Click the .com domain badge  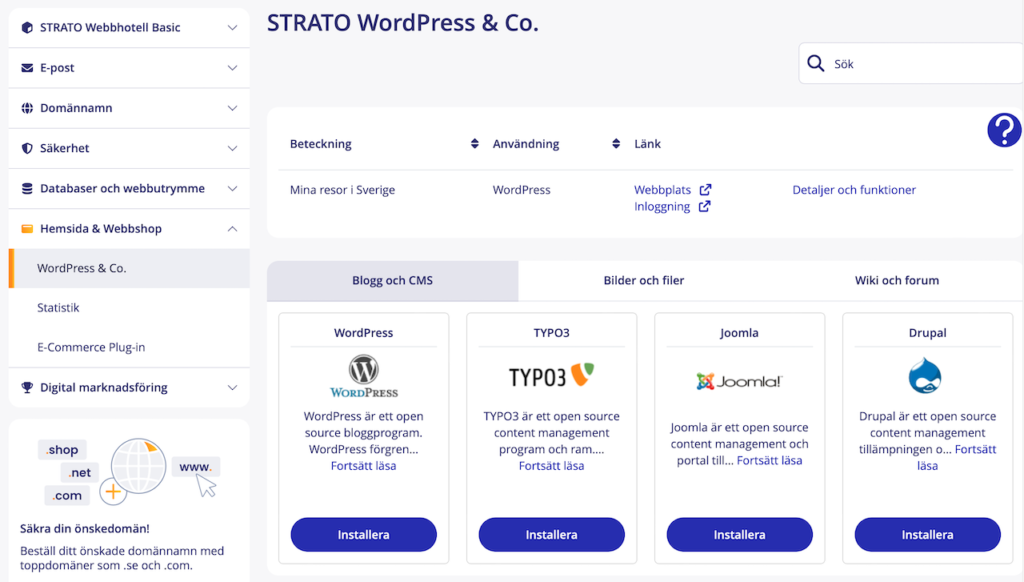pos(67,495)
